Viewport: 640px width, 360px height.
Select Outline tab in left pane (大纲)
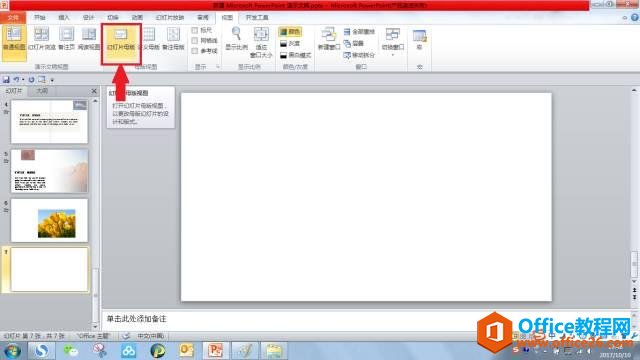pos(42,91)
